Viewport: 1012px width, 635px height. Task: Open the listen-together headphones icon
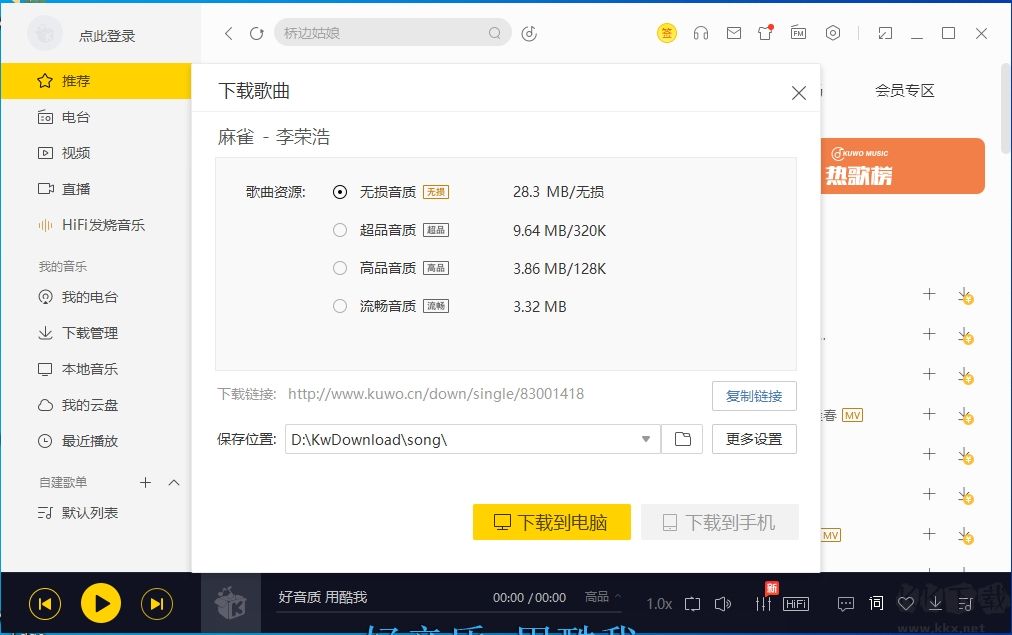701,32
